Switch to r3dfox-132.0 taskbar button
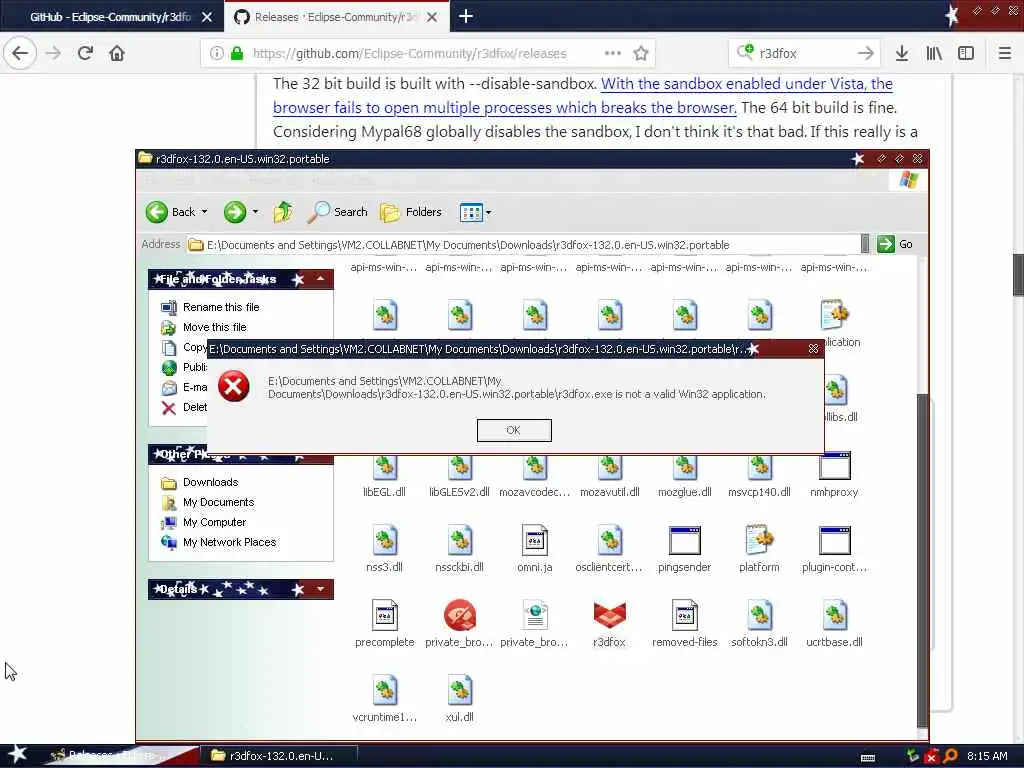 click(278, 756)
